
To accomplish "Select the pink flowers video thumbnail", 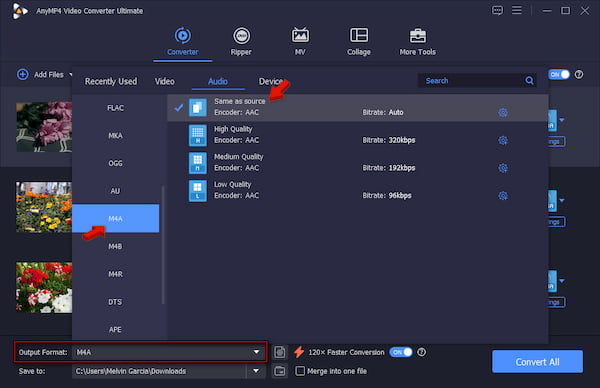I will pos(44,127).
